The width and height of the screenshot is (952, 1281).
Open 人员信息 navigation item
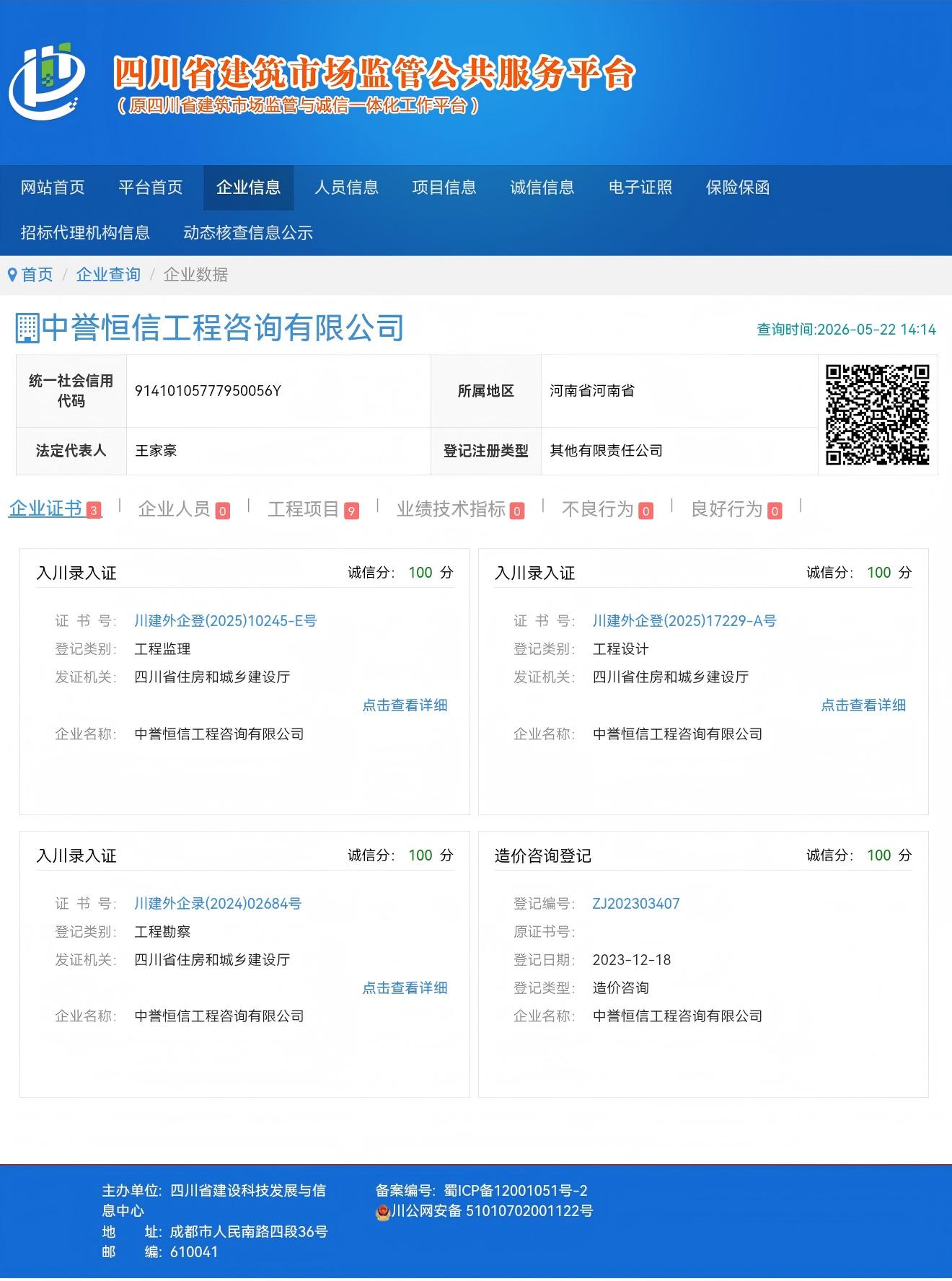pyautogui.click(x=347, y=188)
